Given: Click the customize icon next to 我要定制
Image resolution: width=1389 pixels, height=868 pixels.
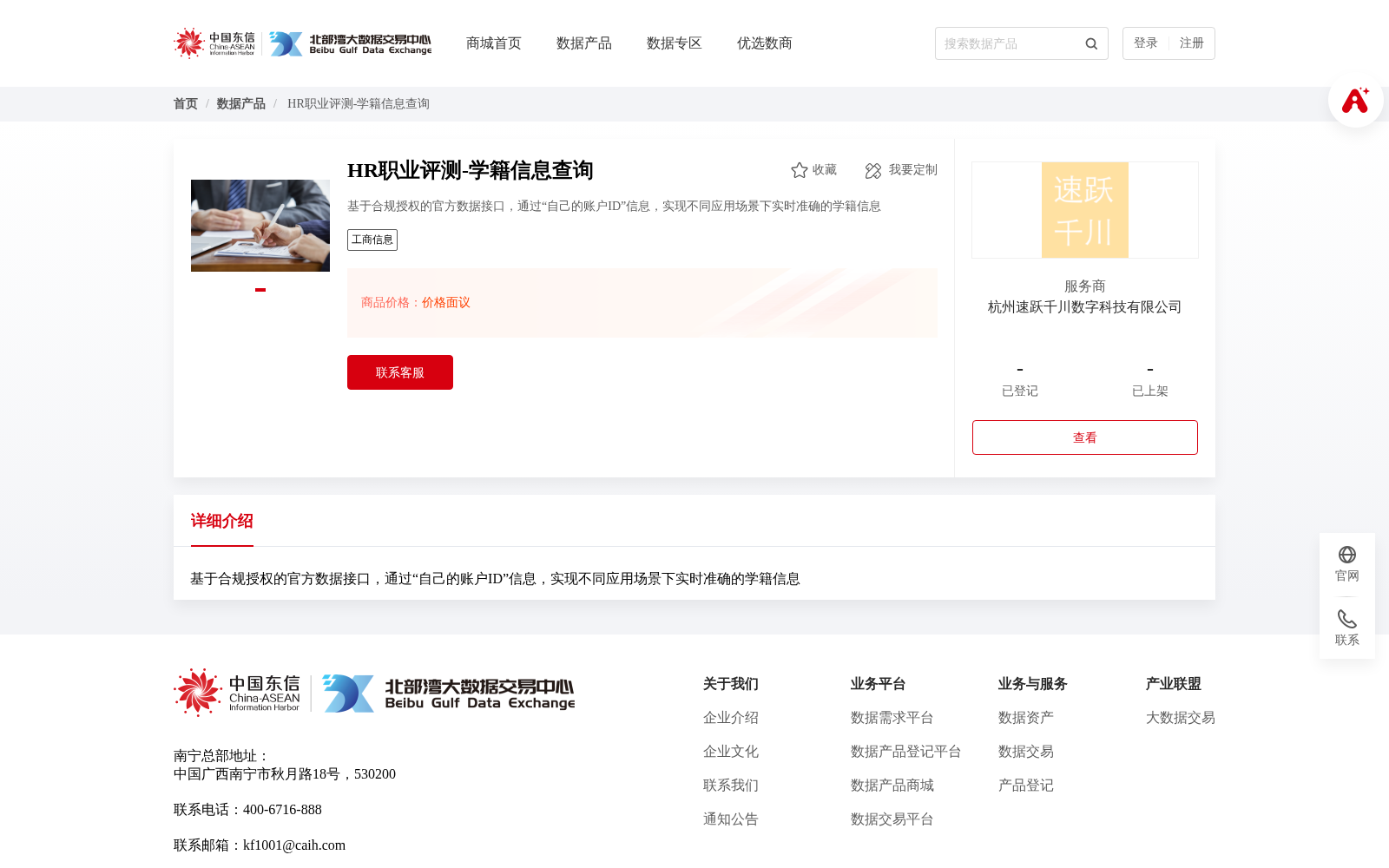Looking at the screenshot, I should [x=873, y=171].
